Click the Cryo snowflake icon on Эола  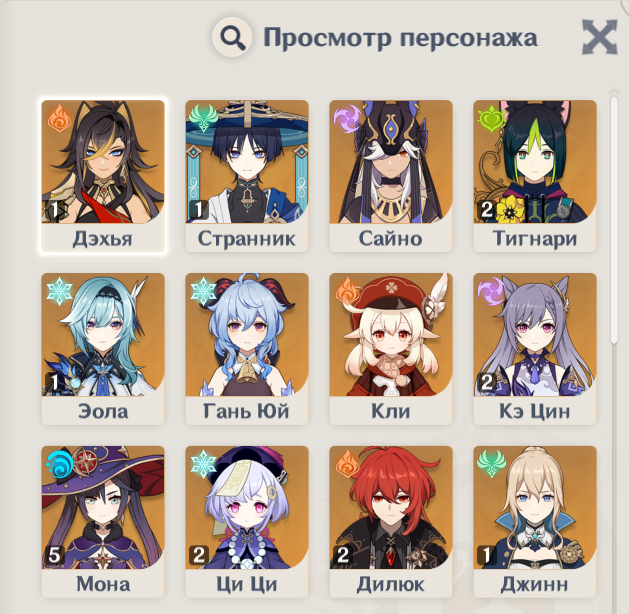point(59,291)
